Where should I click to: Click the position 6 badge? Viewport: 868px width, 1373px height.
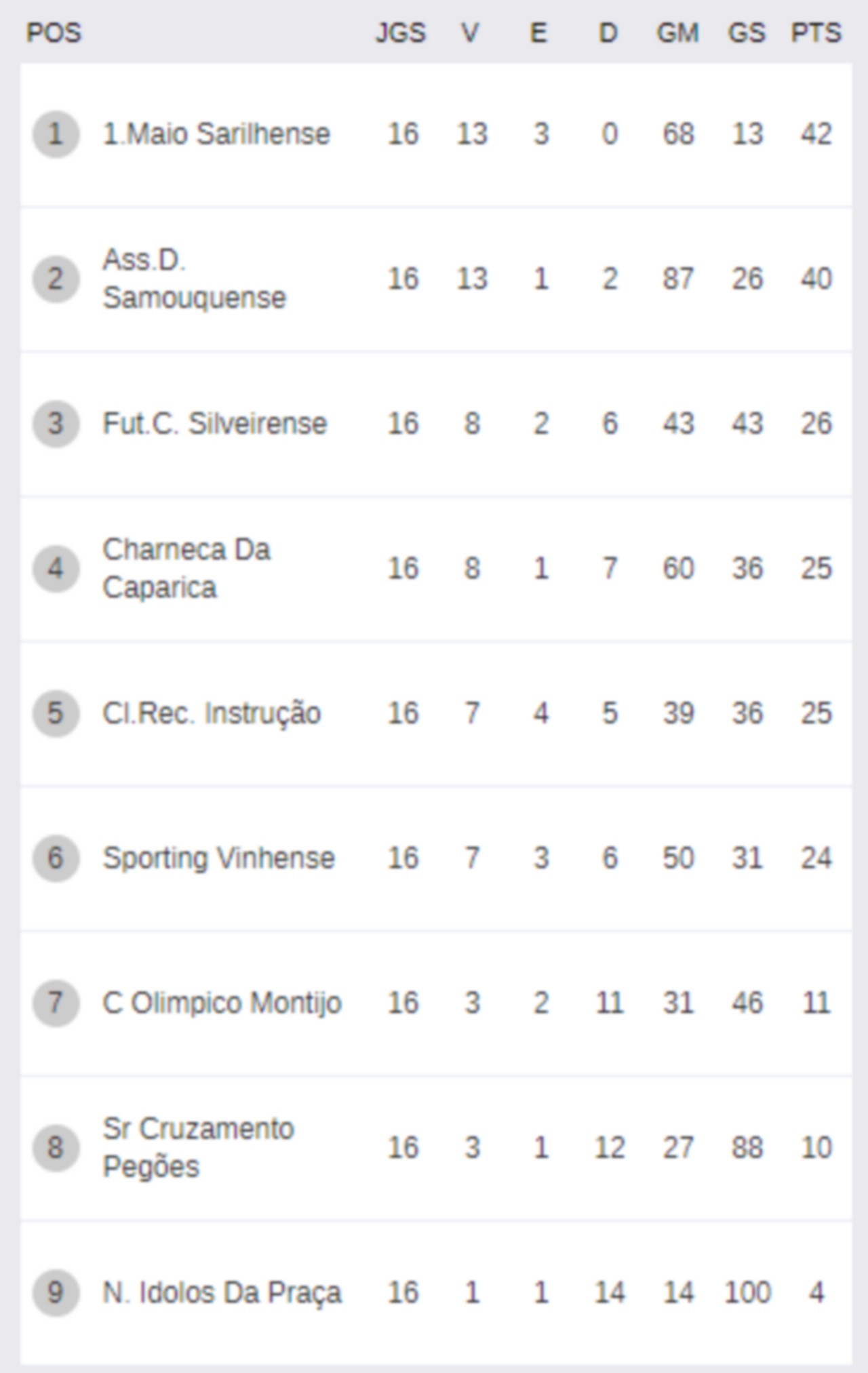coord(56,858)
